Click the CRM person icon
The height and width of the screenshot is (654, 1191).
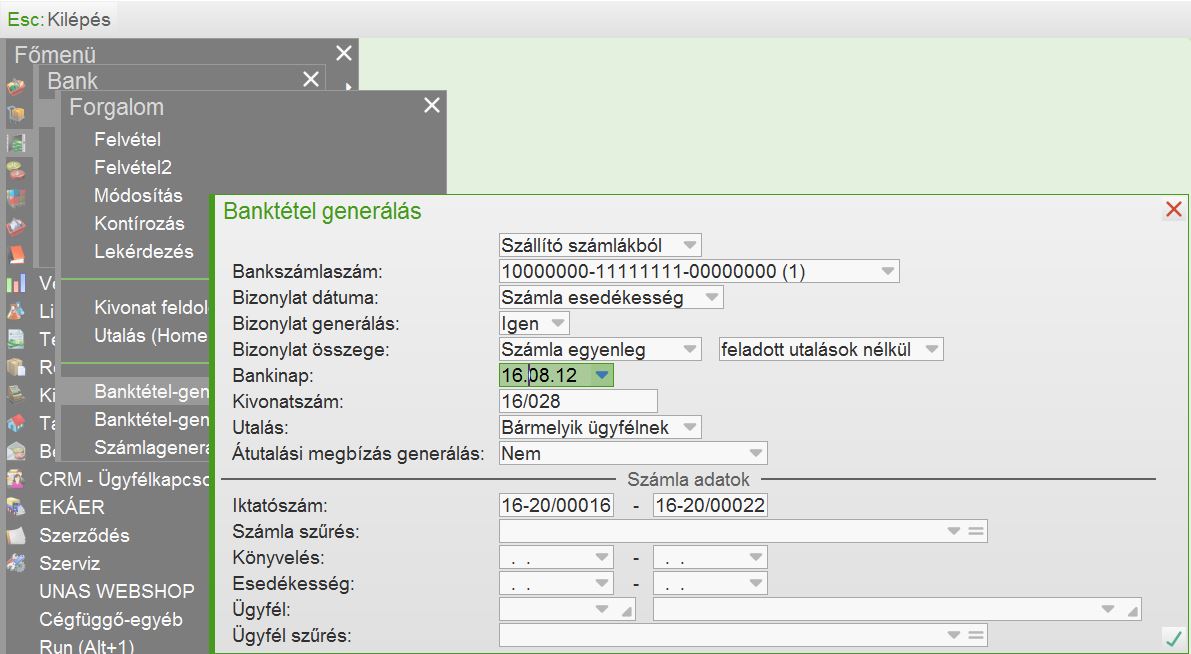tap(16, 479)
